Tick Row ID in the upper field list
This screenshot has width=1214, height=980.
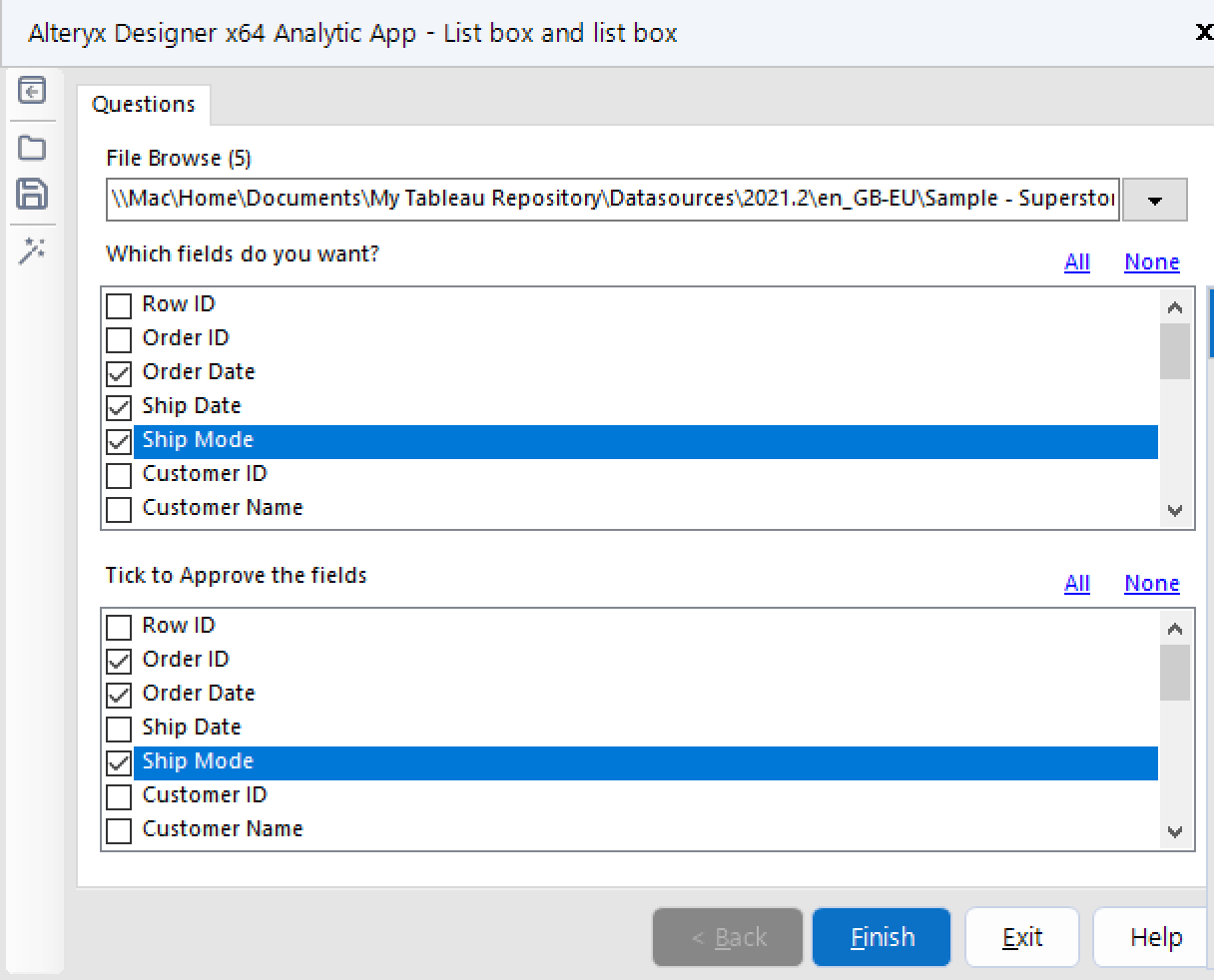119,305
